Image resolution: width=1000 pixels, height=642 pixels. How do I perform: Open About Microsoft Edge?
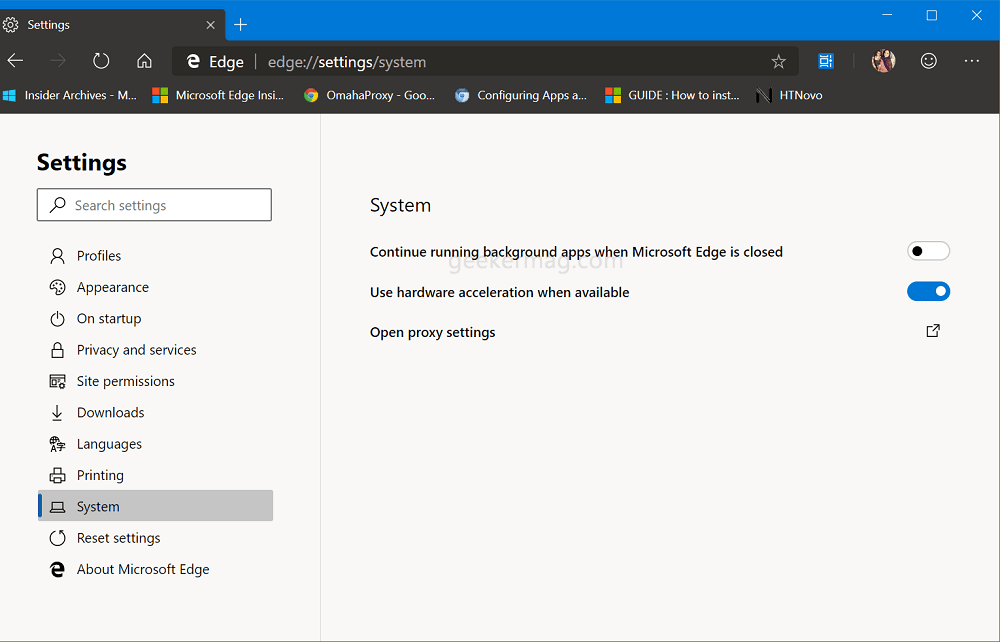coord(156,569)
